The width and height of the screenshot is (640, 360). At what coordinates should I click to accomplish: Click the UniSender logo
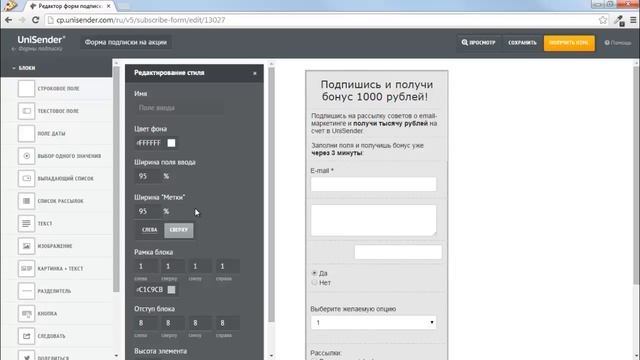click(x=41, y=40)
